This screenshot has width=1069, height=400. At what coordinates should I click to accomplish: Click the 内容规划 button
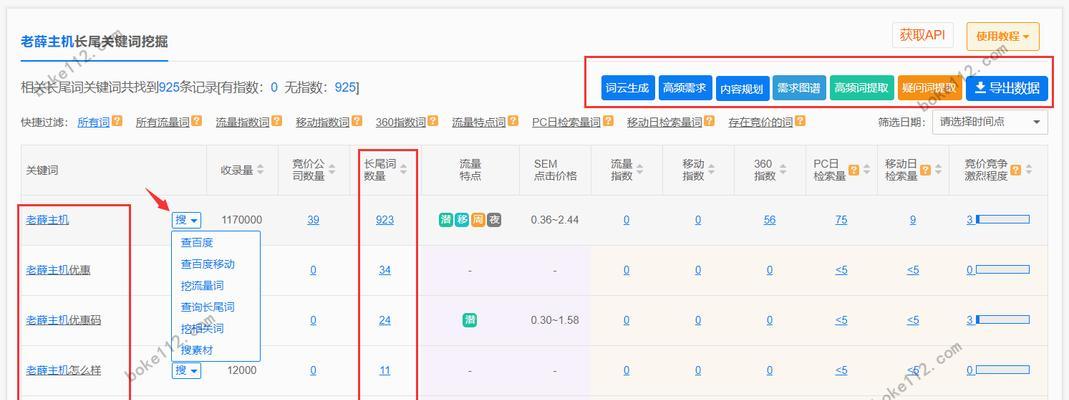point(742,88)
